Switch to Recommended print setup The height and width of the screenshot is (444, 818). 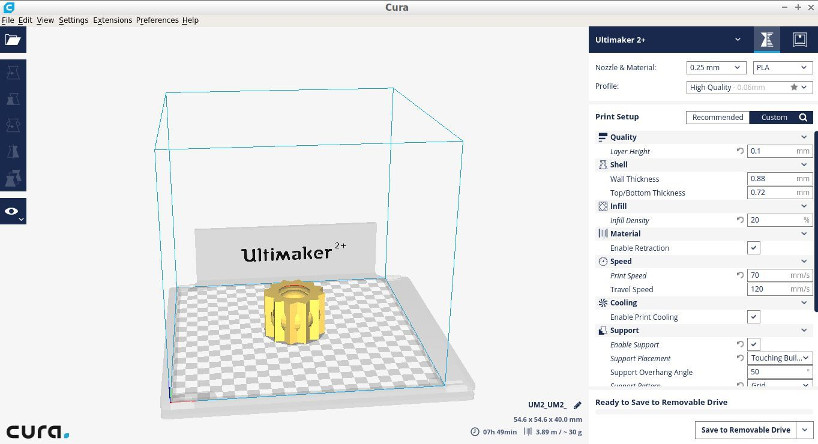[717, 117]
